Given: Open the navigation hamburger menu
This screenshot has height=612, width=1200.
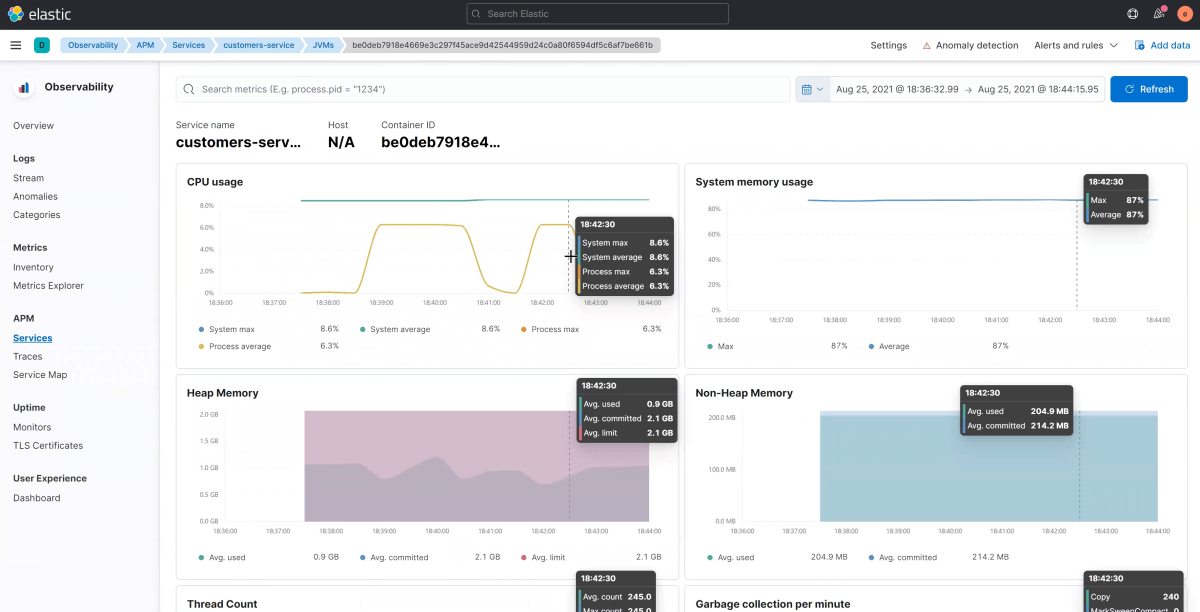Looking at the screenshot, I should point(16,45).
